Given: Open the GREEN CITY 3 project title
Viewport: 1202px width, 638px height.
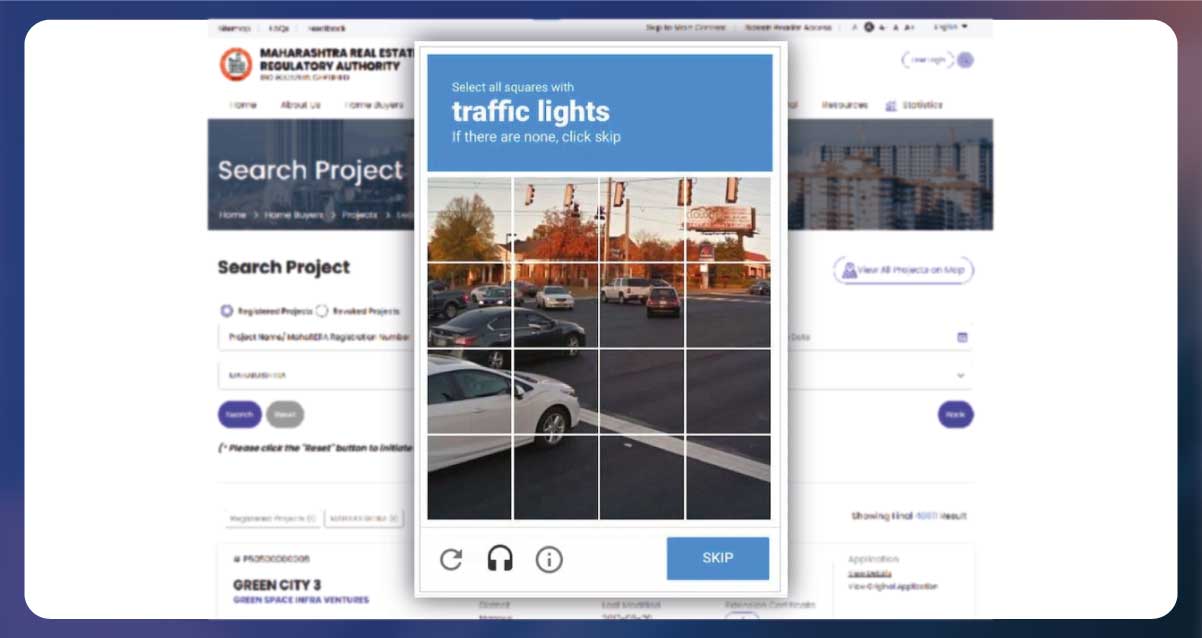Looking at the screenshot, I should pos(277,585).
